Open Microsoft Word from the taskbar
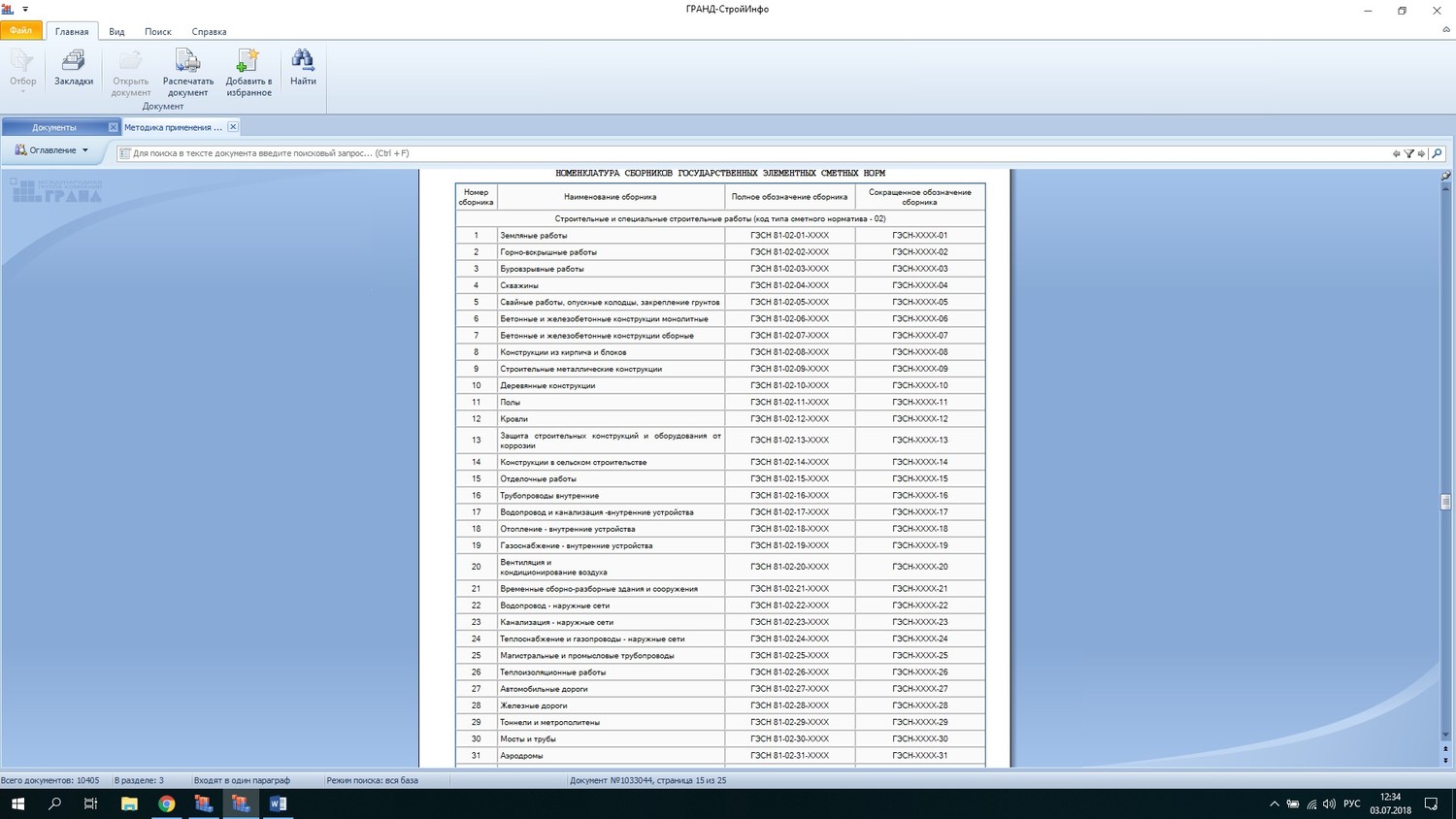 278,803
